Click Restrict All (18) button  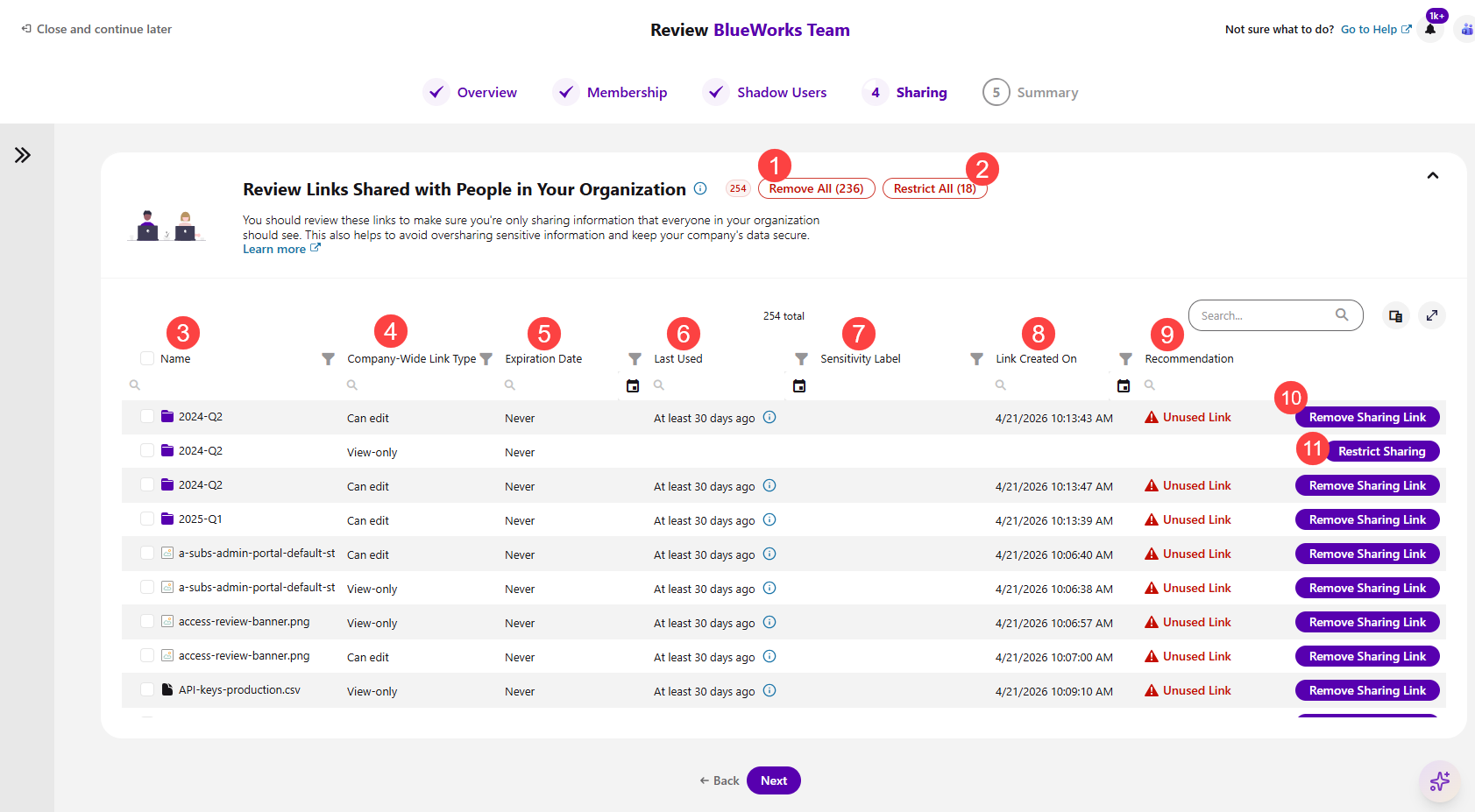[934, 188]
